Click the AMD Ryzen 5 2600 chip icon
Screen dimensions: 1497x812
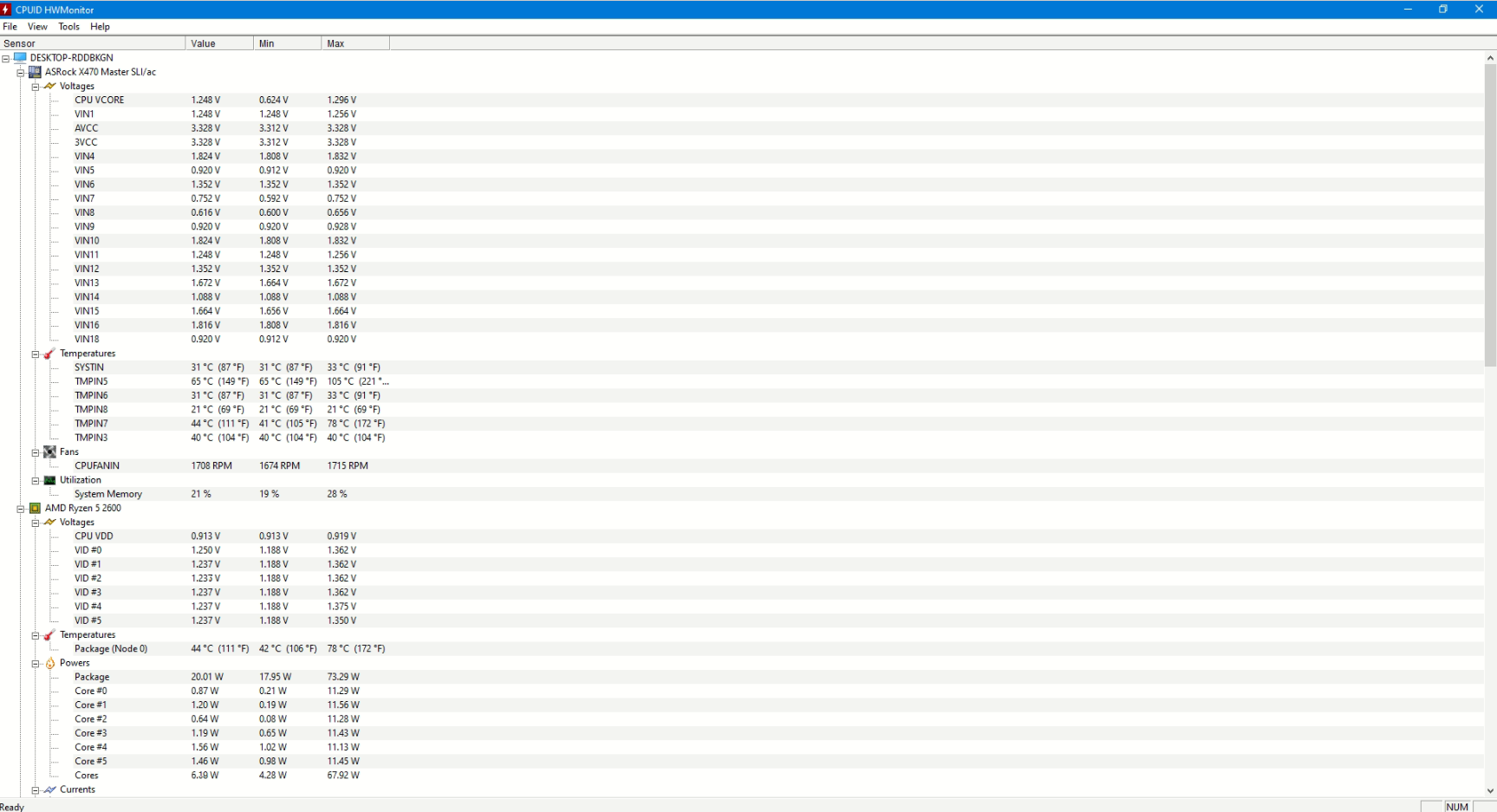(x=35, y=508)
